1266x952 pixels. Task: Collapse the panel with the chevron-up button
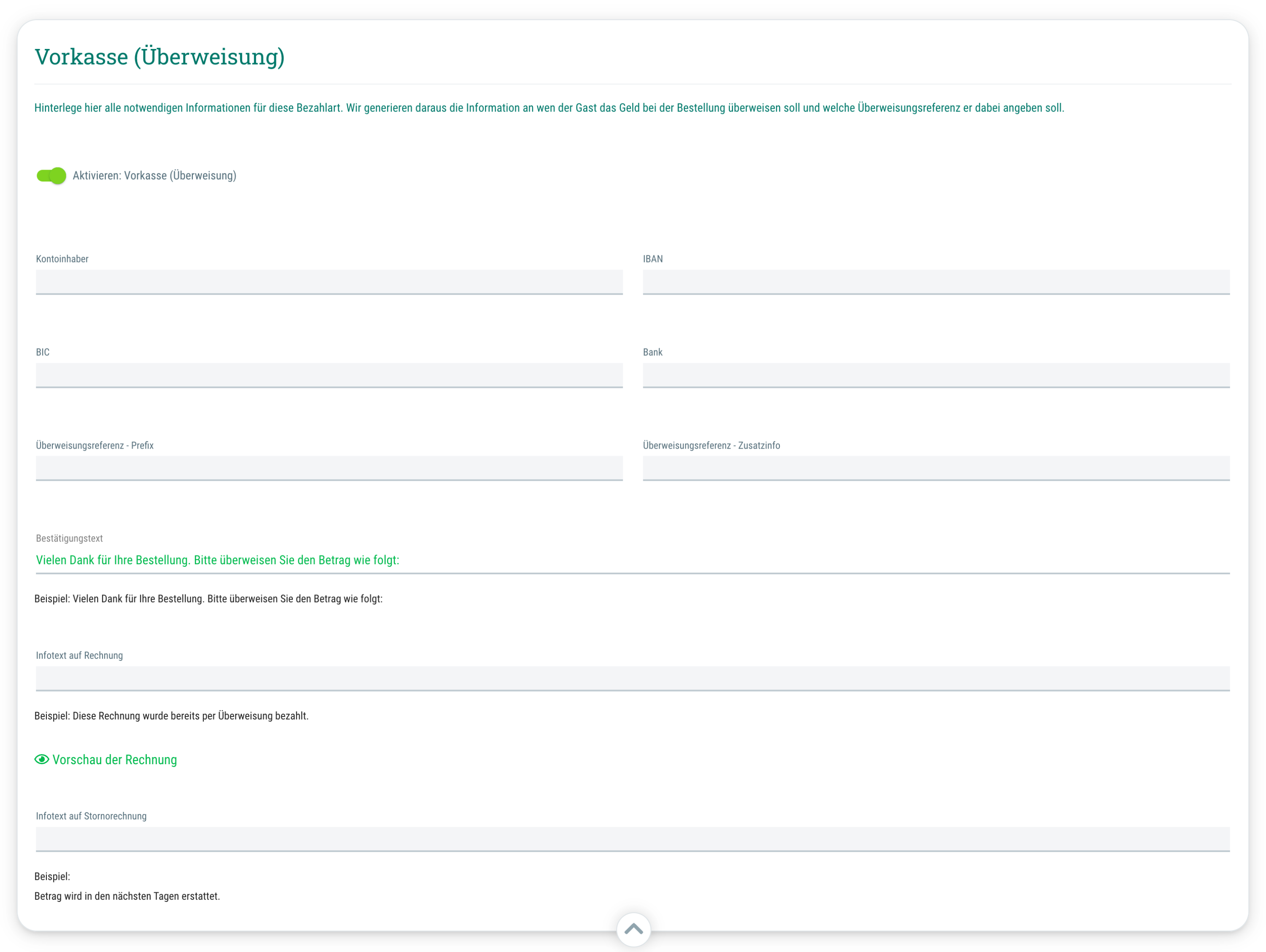click(x=633, y=929)
